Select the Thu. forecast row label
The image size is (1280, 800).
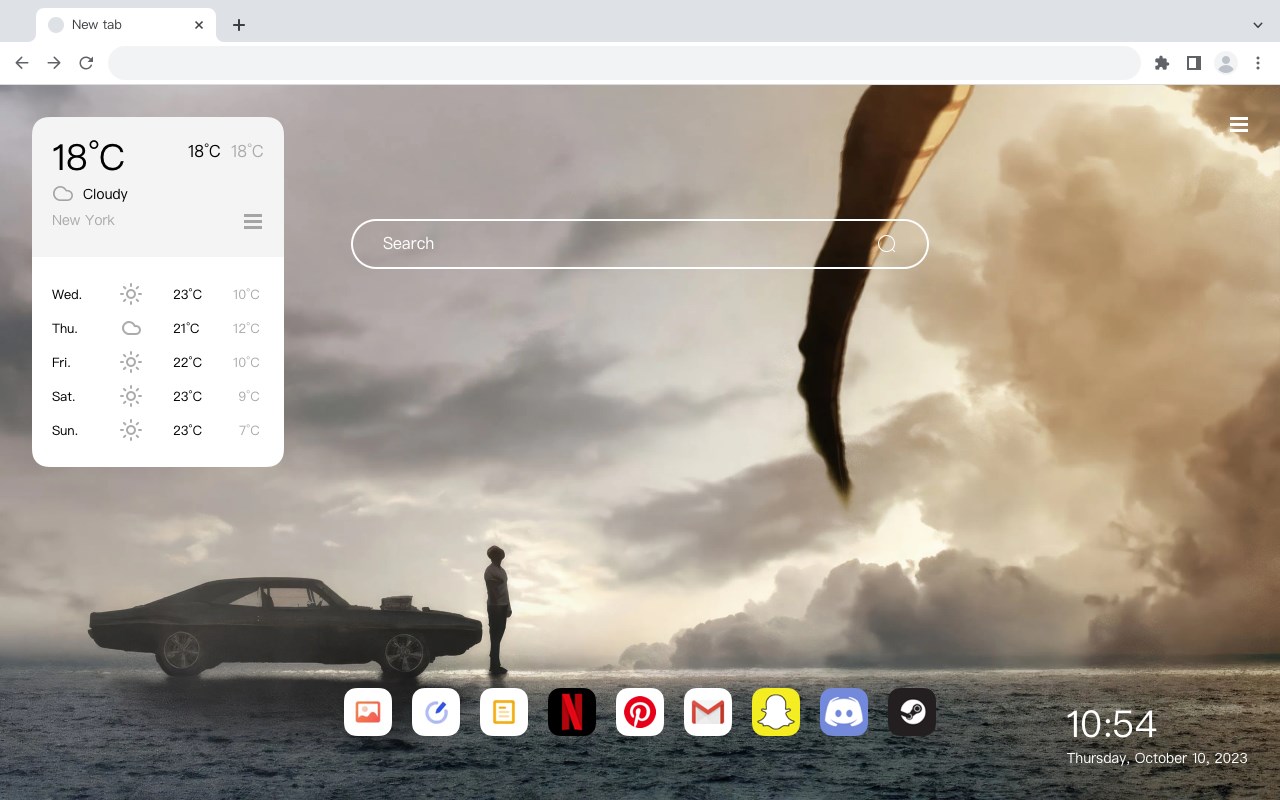pyautogui.click(x=65, y=328)
